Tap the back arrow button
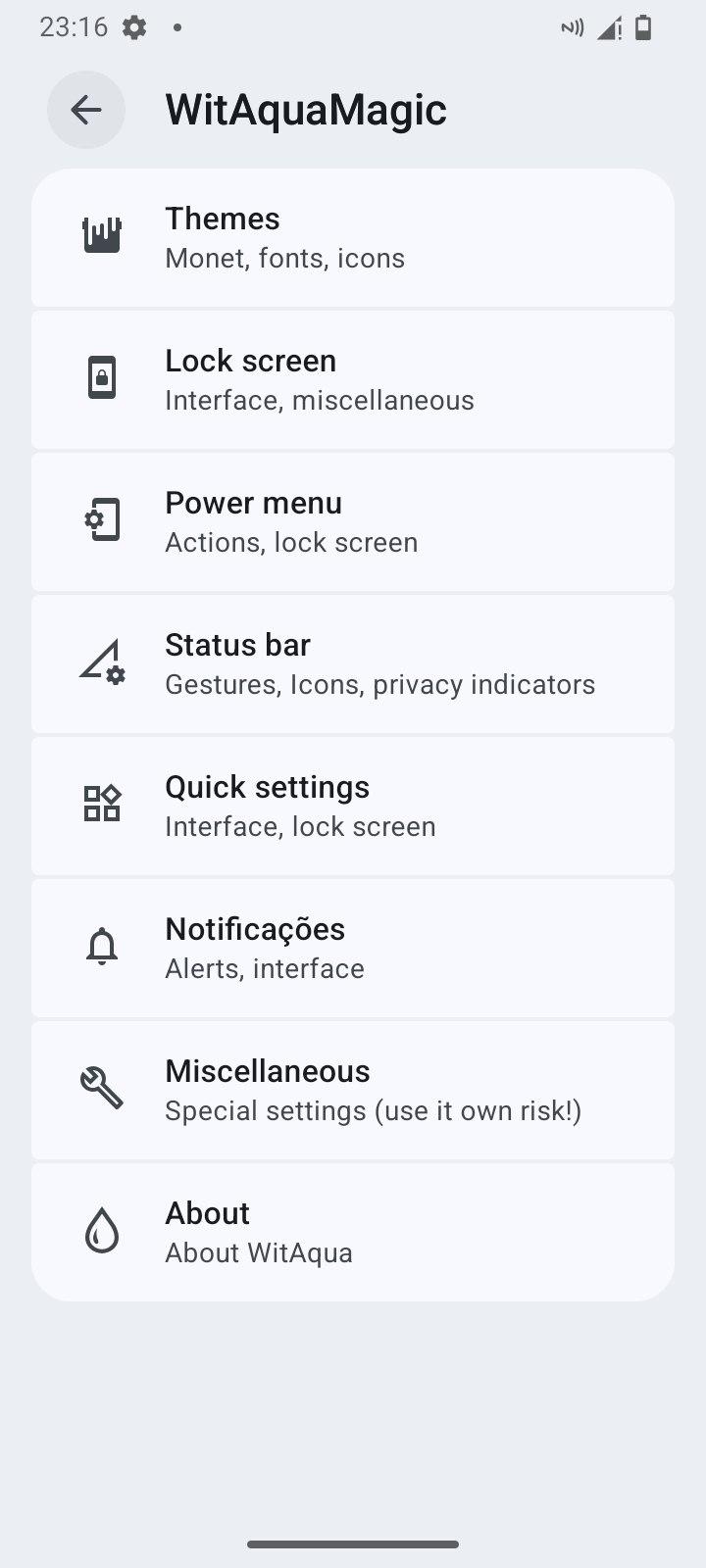Image resolution: width=706 pixels, height=1568 pixels. (x=86, y=110)
